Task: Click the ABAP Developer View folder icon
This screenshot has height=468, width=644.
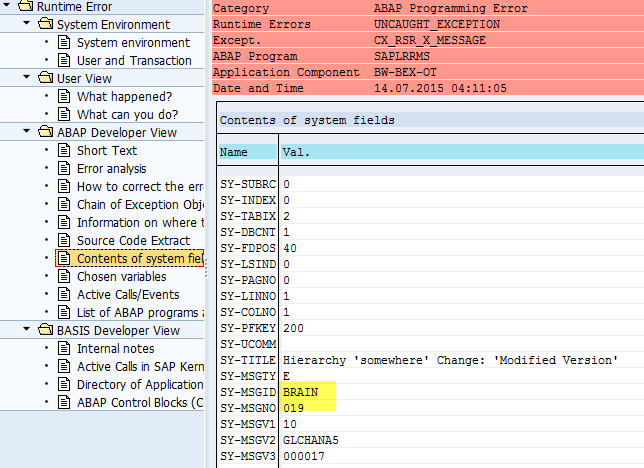Action: point(46,132)
